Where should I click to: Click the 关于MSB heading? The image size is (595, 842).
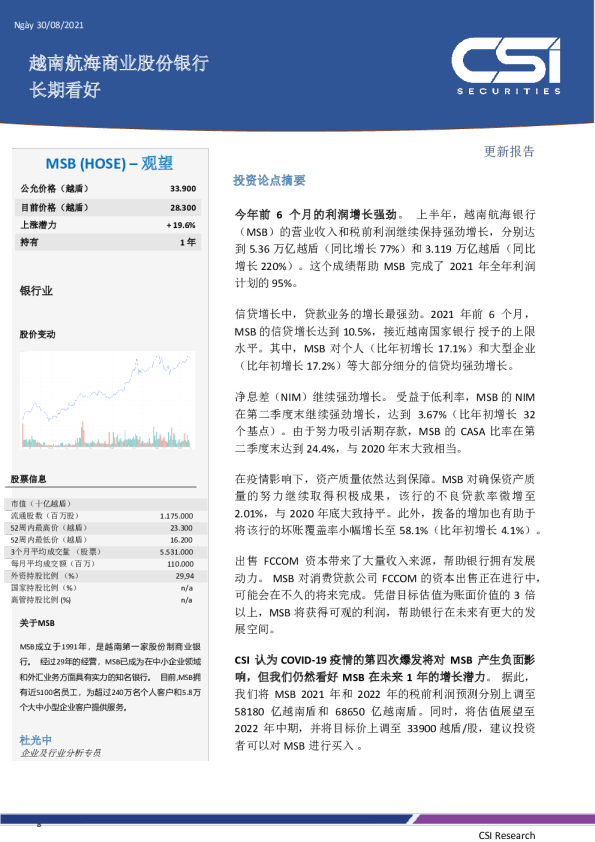(x=37, y=623)
